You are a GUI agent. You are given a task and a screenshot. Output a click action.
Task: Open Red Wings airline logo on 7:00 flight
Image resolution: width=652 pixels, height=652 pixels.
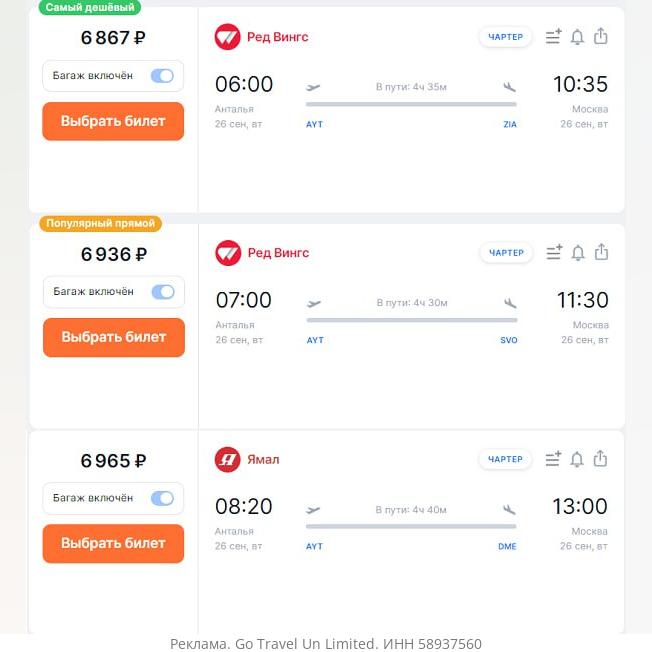pyautogui.click(x=228, y=253)
